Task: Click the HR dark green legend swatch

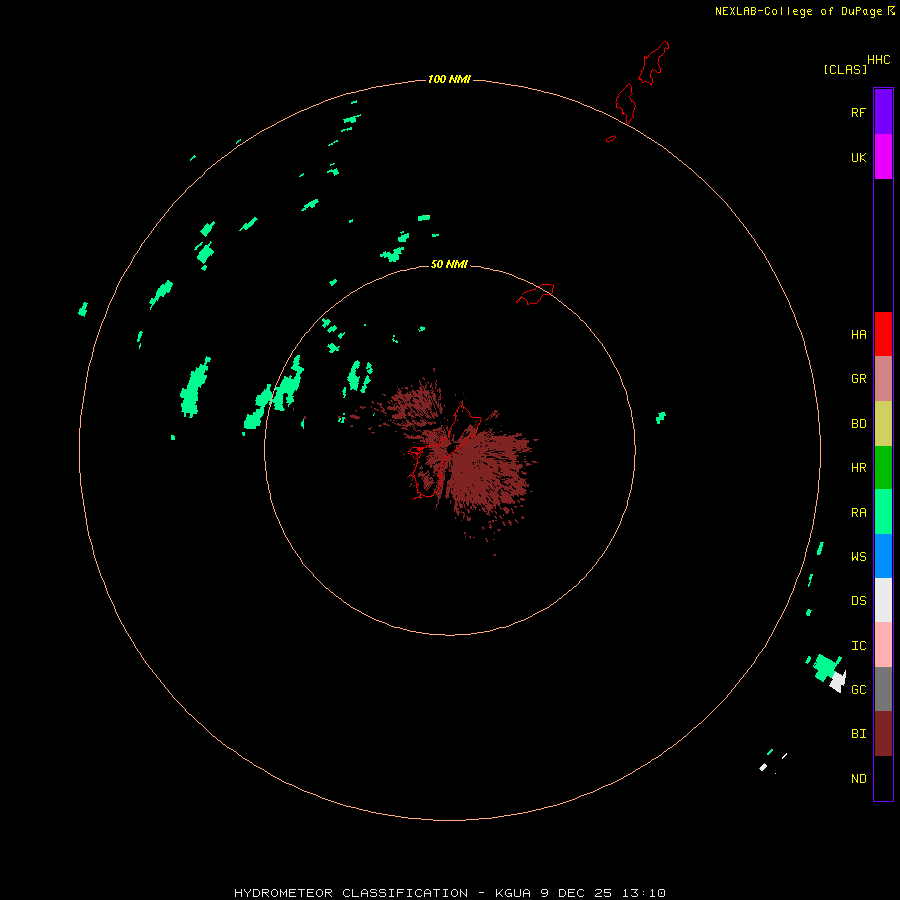Action: 883,468
